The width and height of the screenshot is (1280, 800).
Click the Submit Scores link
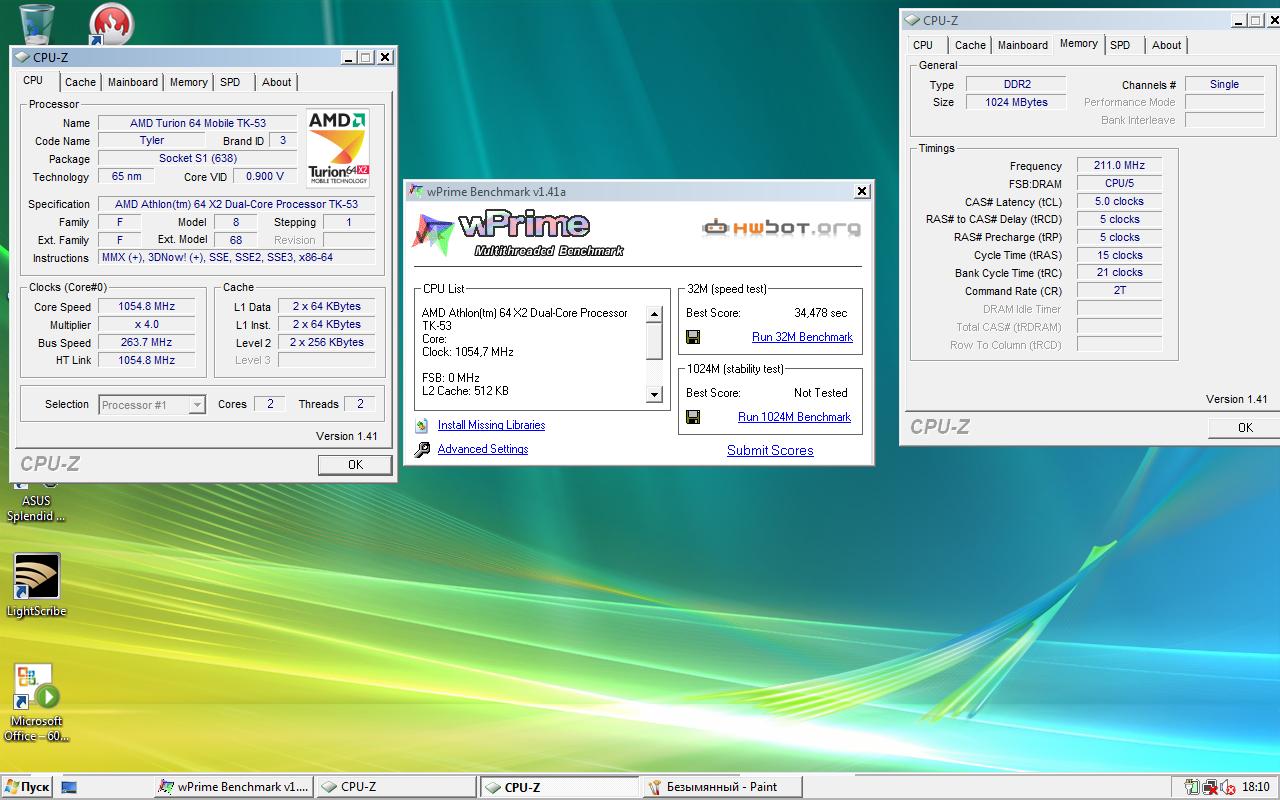770,451
